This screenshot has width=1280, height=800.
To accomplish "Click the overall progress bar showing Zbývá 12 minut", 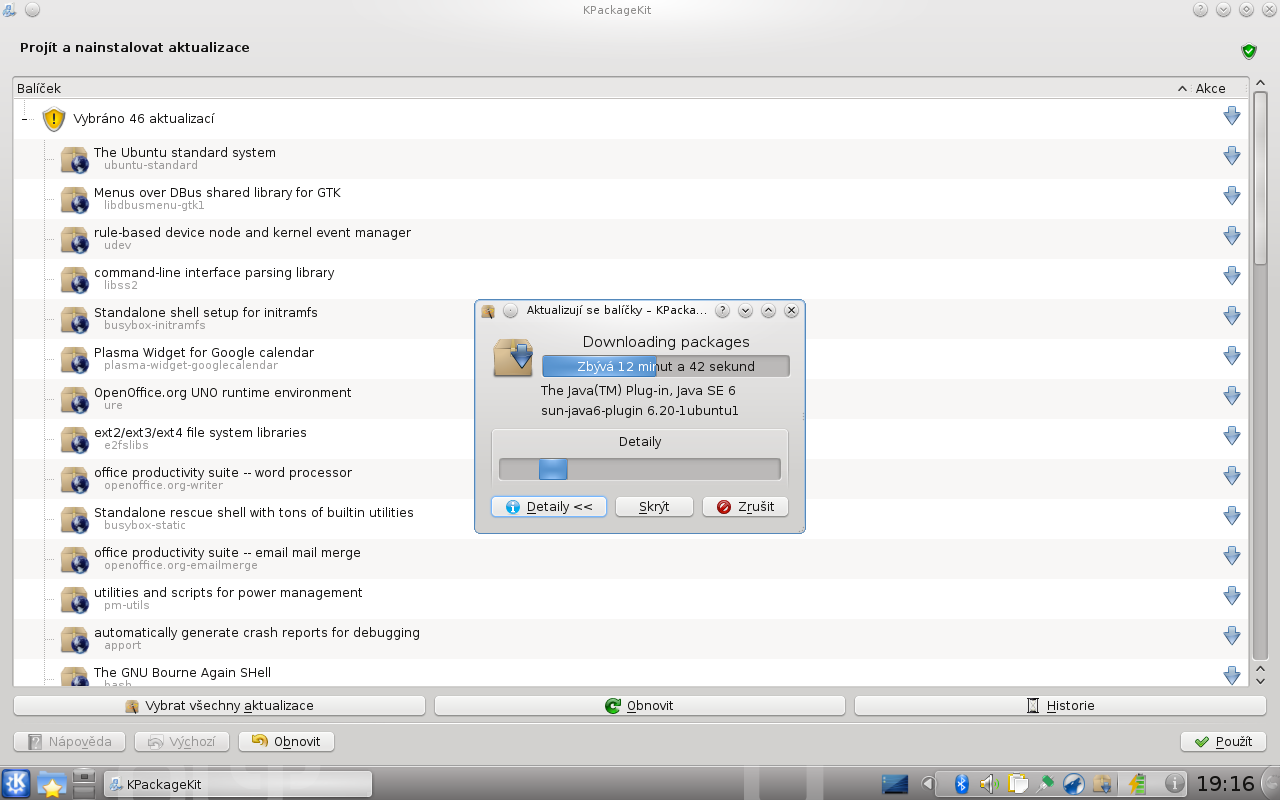I will [666, 366].
